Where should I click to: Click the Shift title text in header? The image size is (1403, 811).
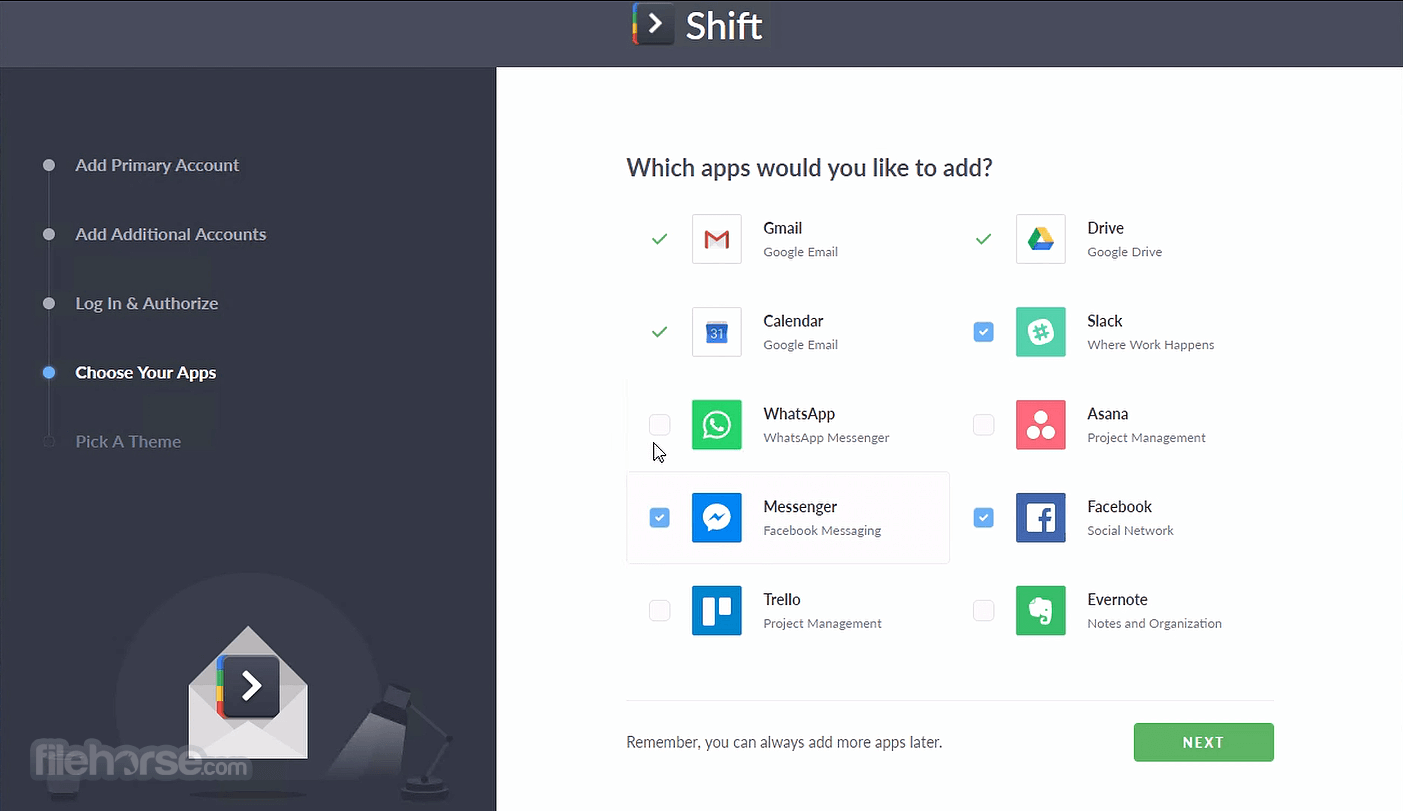tap(724, 26)
